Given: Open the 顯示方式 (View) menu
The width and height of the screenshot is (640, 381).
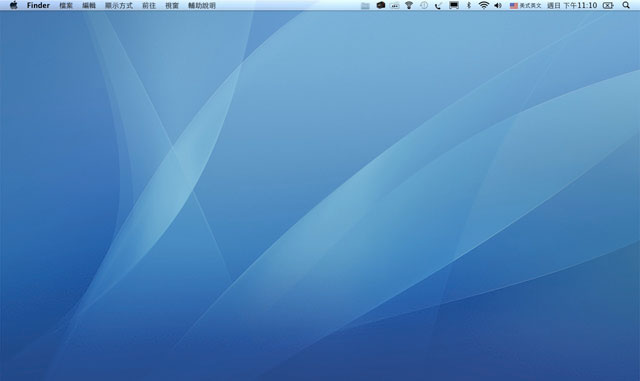Looking at the screenshot, I should pyautogui.click(x=119, y=6).
